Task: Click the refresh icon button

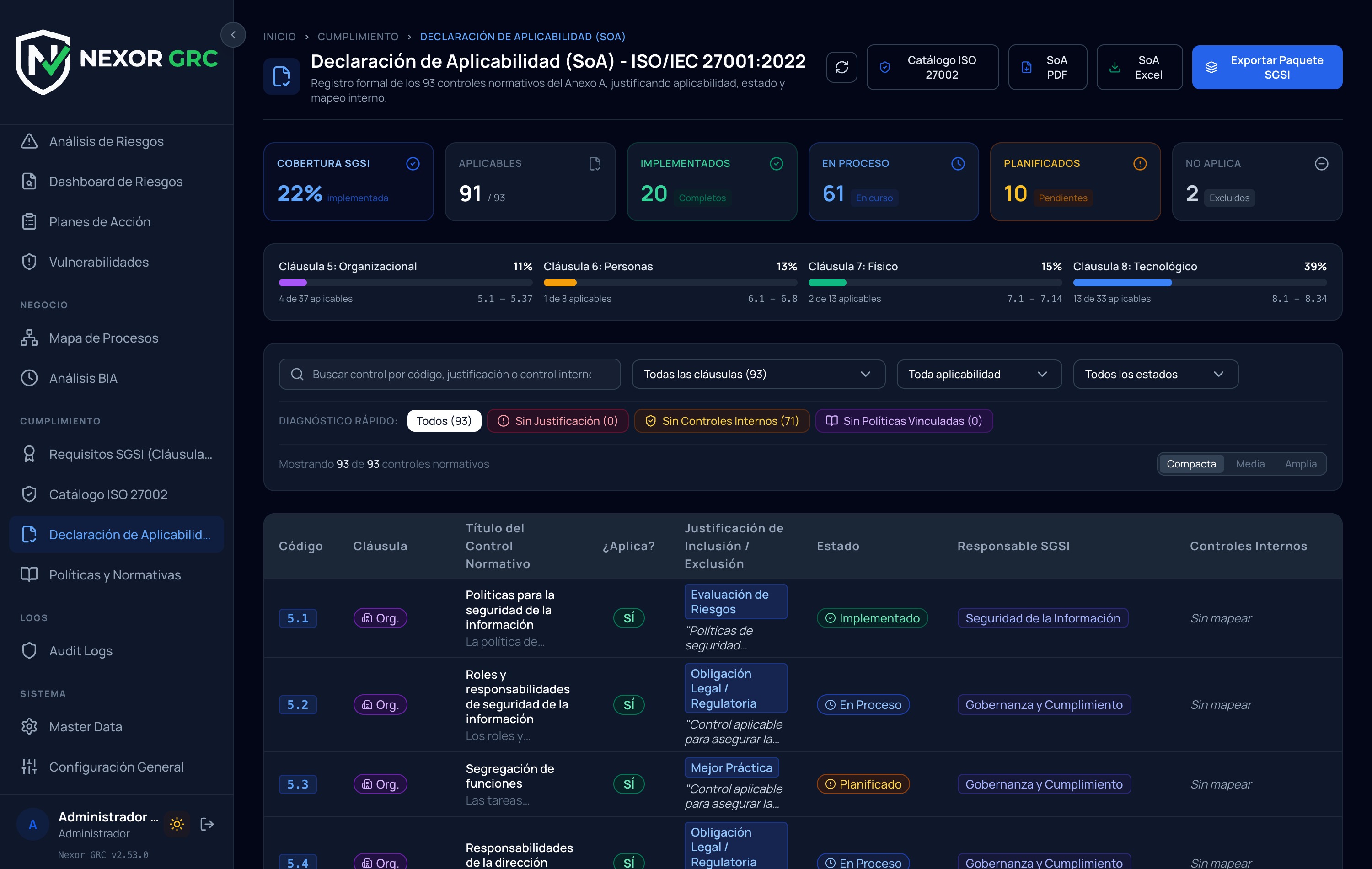Action: [841, 67]
